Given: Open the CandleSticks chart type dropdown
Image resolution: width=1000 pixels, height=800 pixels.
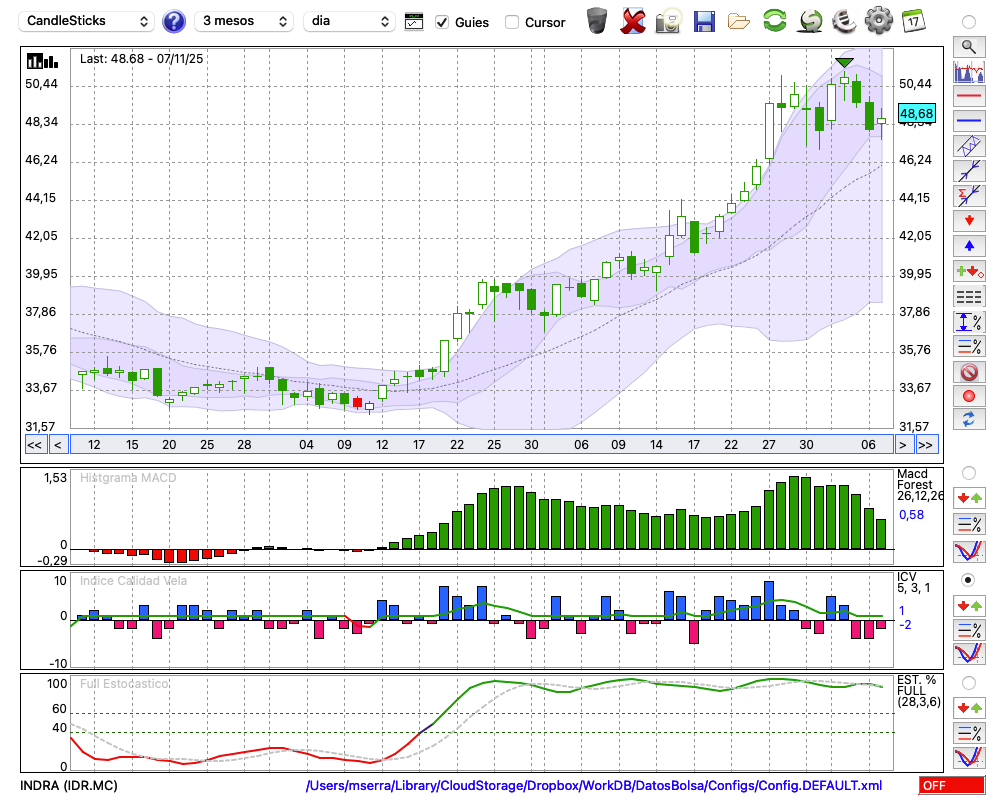Looking at the screenshot, I should point(88,21).
